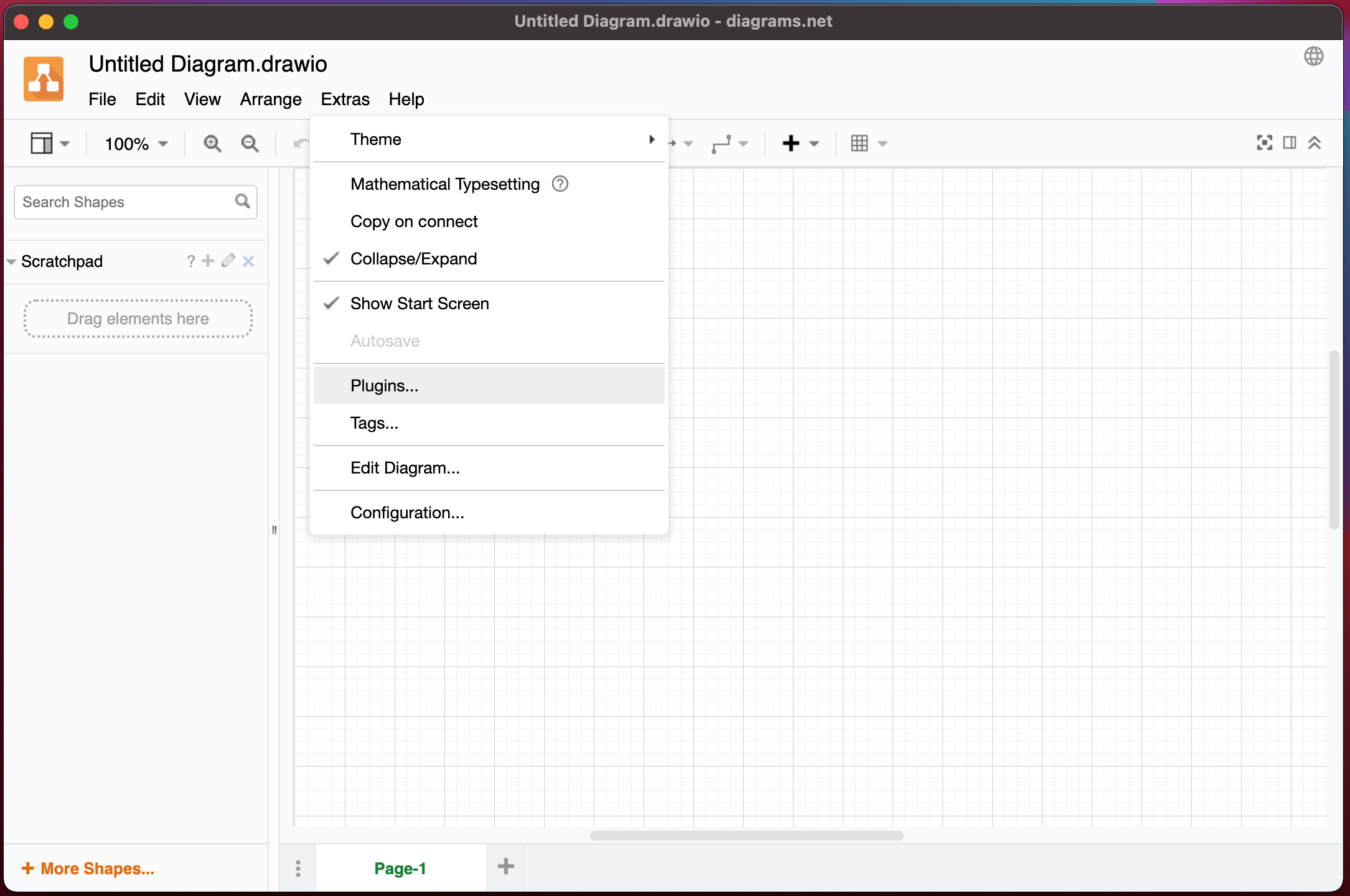Select Configuration... from Extras menu
The width and height of the screenshot is (1350, 896).
pos(407,512)
